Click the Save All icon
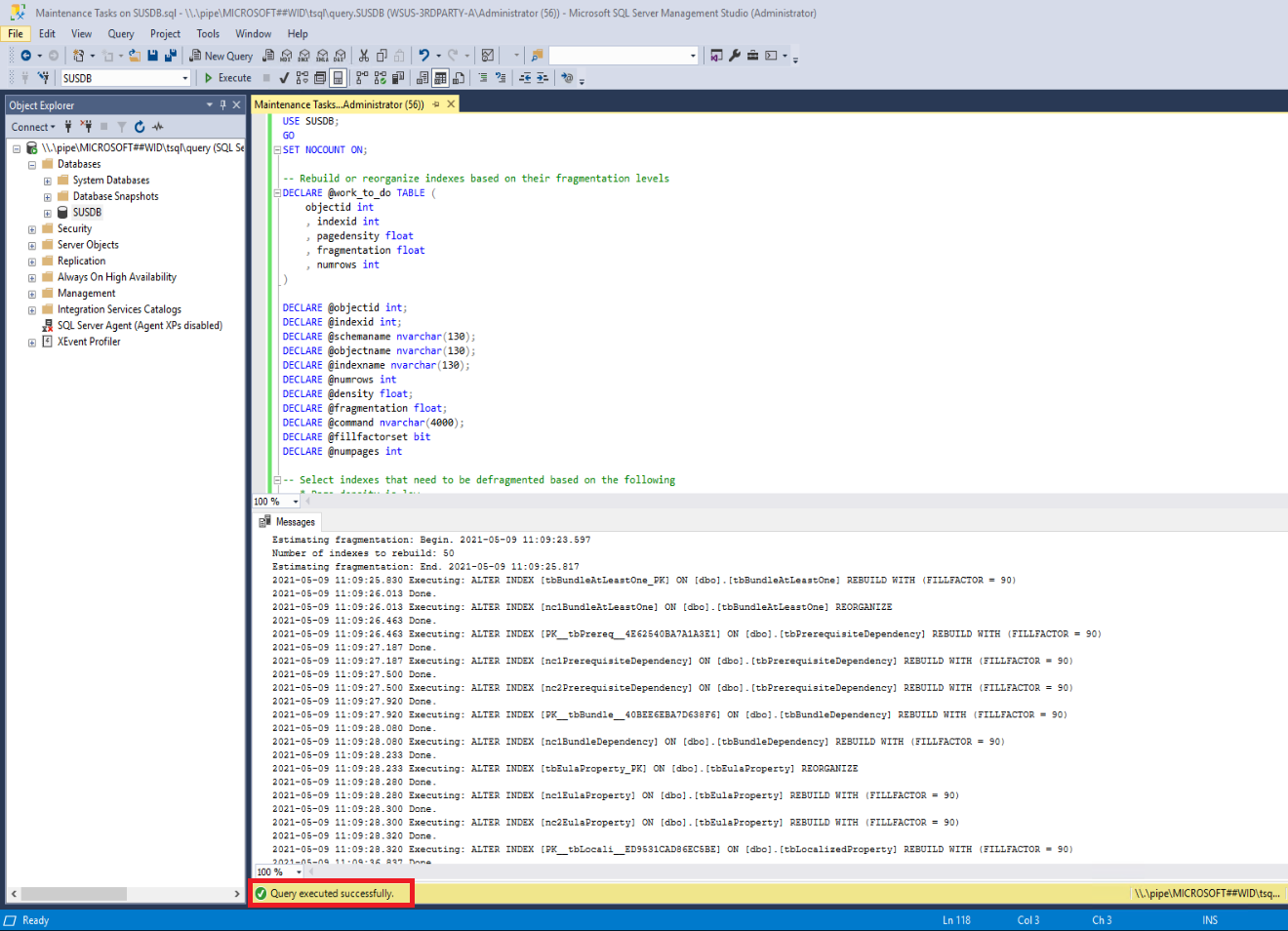The height and width of the screenshot is (931, 1288). (x=171, y=56)
